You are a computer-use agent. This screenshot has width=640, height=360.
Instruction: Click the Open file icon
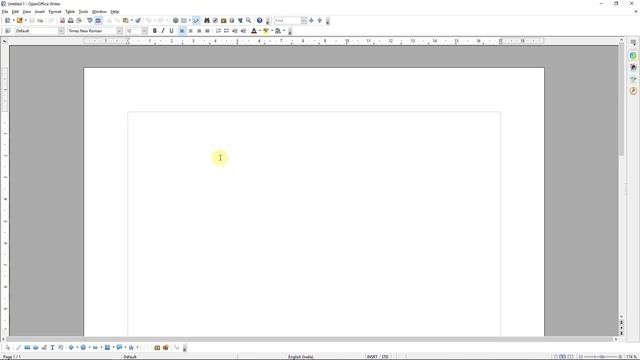coord(19,20)
